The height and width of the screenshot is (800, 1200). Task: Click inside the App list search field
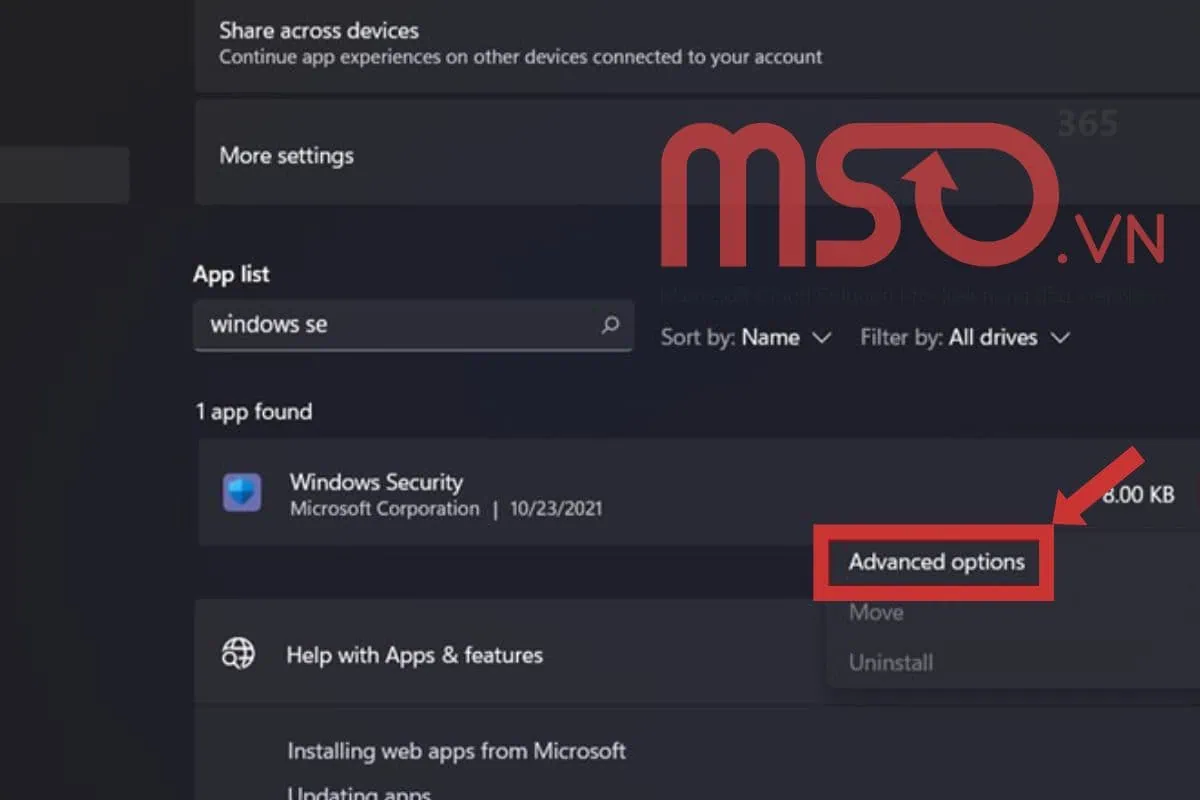coord(400,326)
